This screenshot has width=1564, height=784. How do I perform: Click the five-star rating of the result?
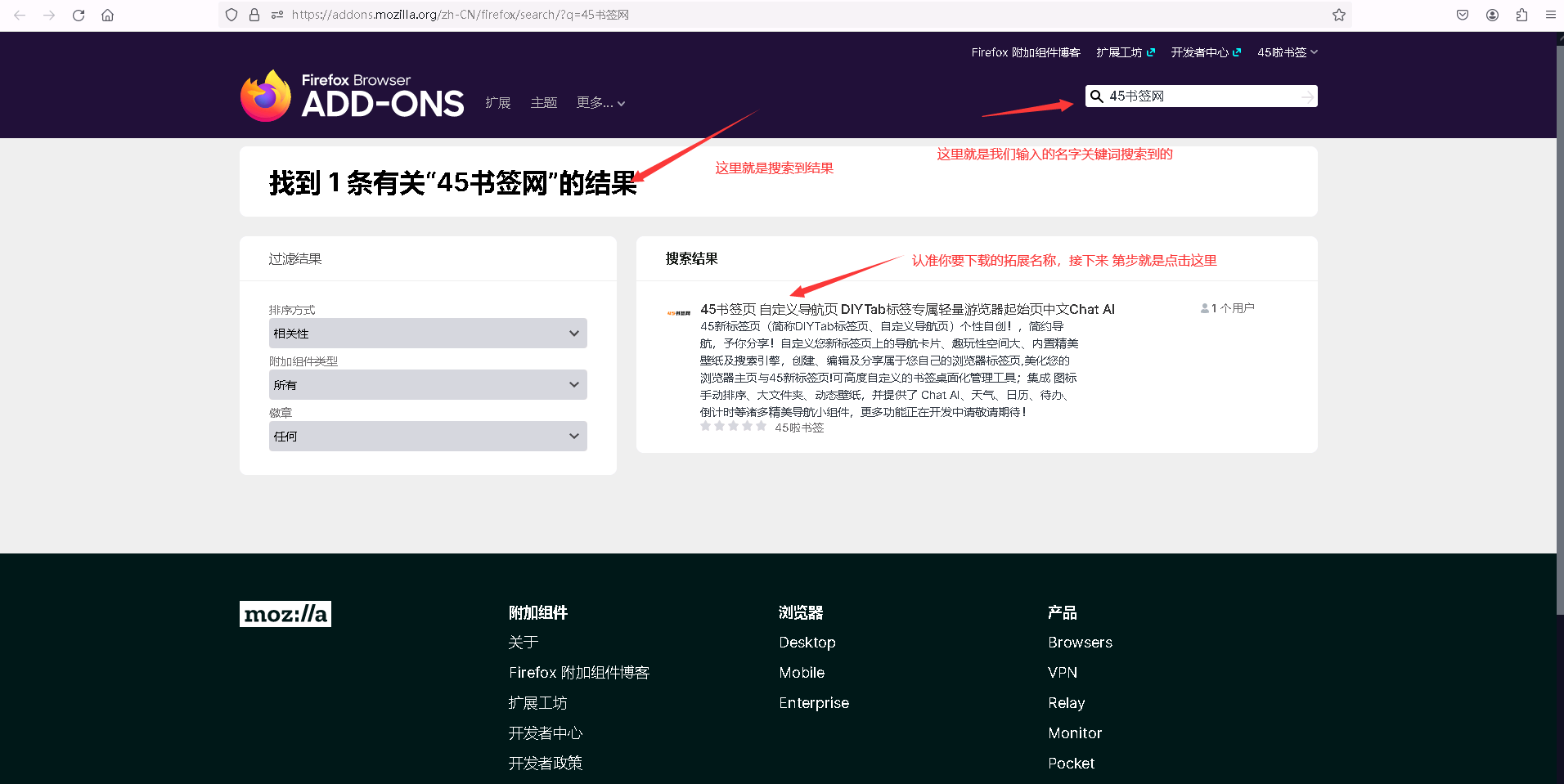point(733,427)
